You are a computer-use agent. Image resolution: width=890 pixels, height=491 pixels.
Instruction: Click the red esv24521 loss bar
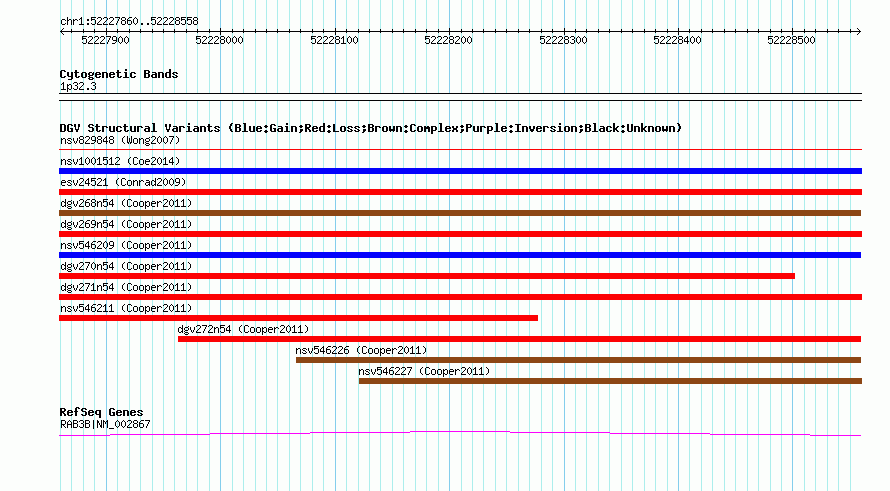point(460,192)
